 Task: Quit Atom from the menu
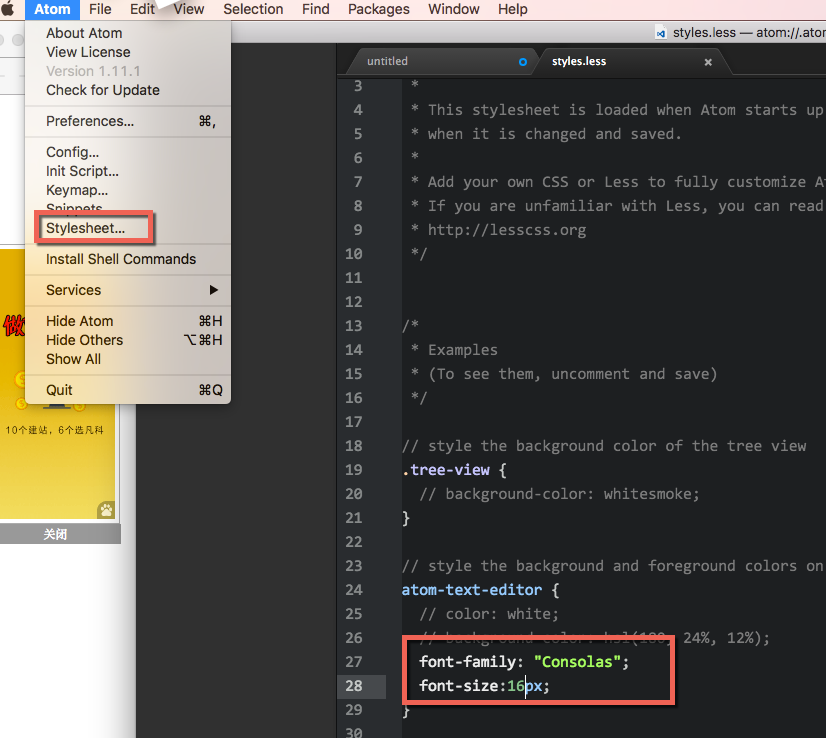point(128,390)
